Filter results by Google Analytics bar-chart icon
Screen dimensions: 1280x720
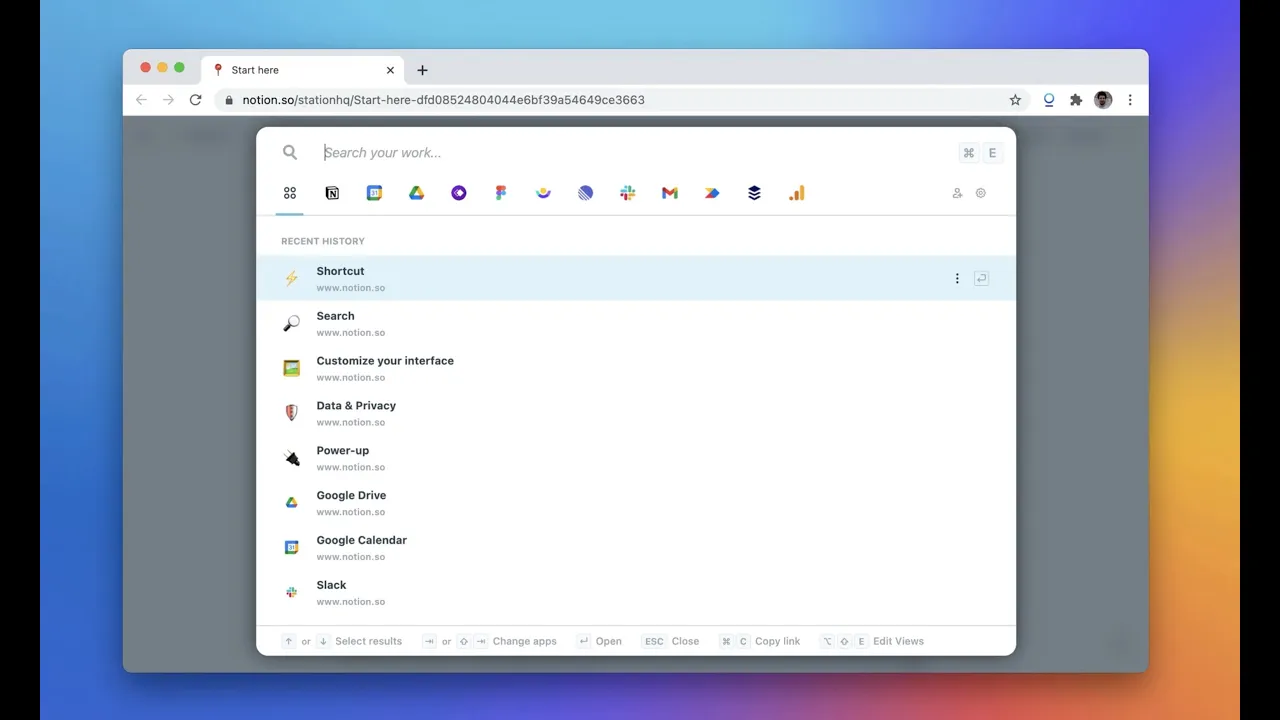(796, 193)
